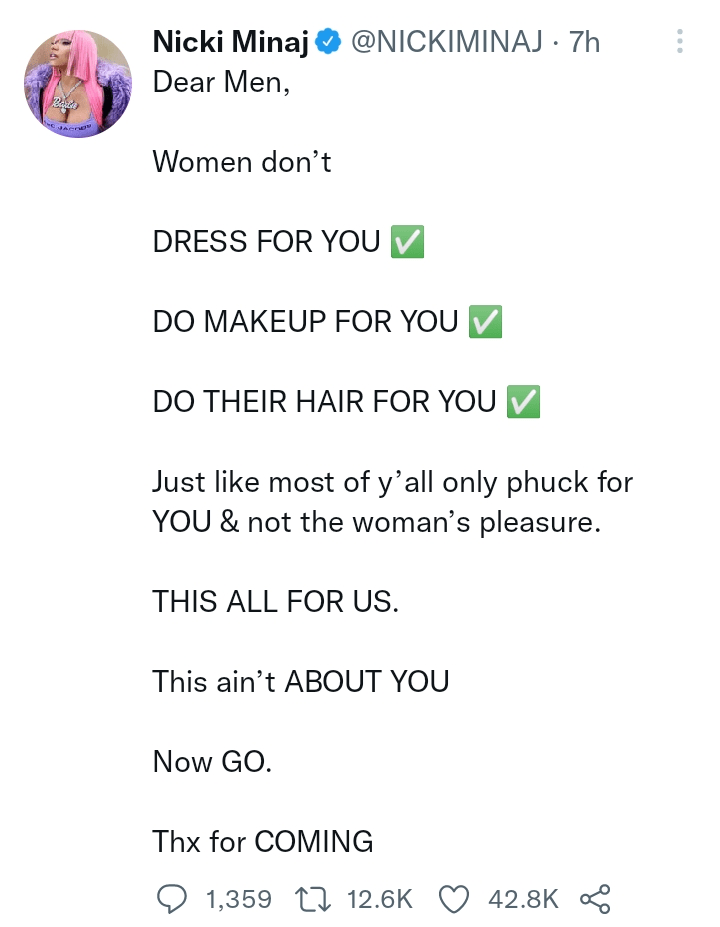Open Nicki Minaj's profile picture
720x927 pixels.
[78, 84]
